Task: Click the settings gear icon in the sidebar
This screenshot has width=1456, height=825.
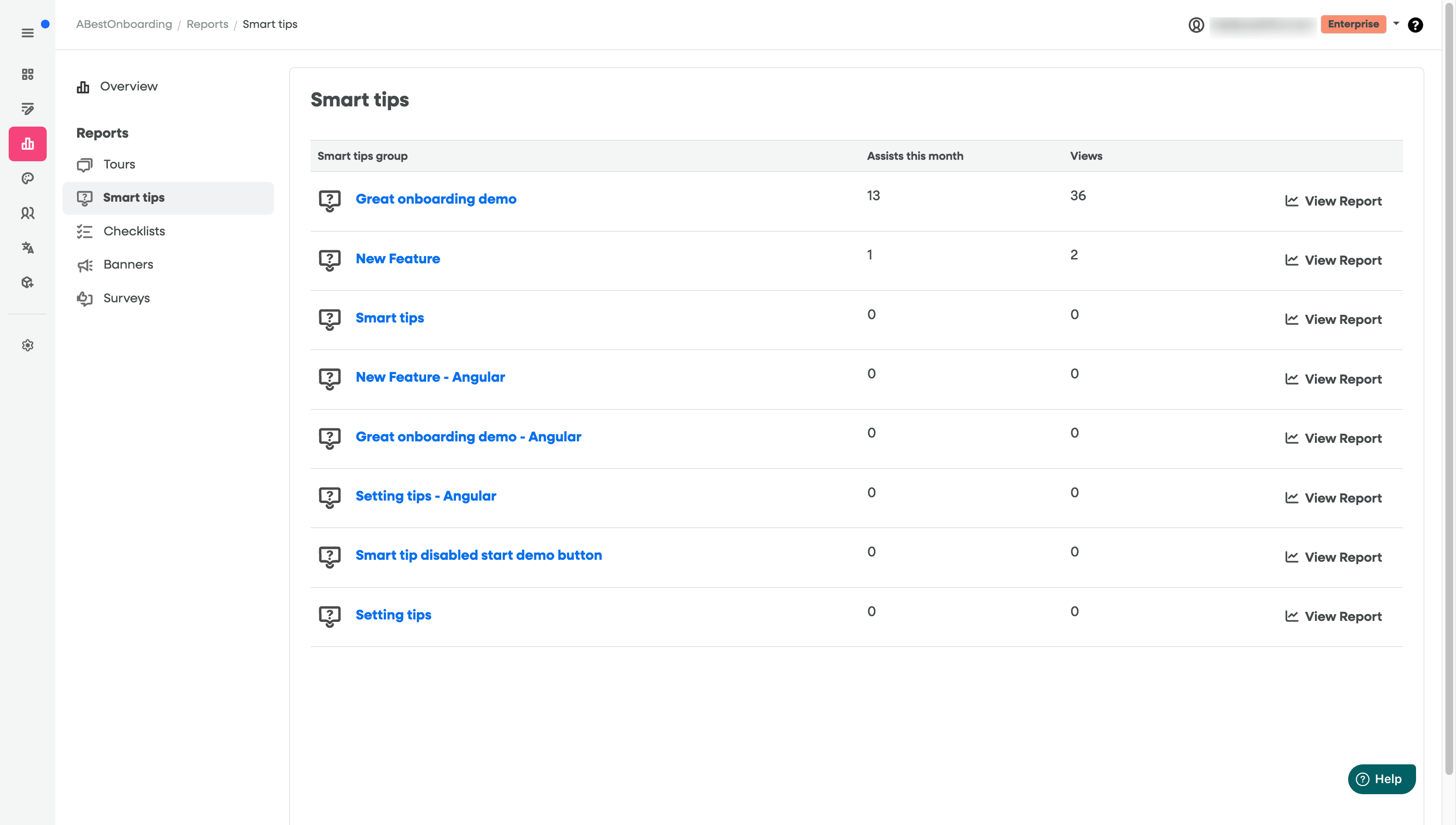Action: [x=27, y=345]
